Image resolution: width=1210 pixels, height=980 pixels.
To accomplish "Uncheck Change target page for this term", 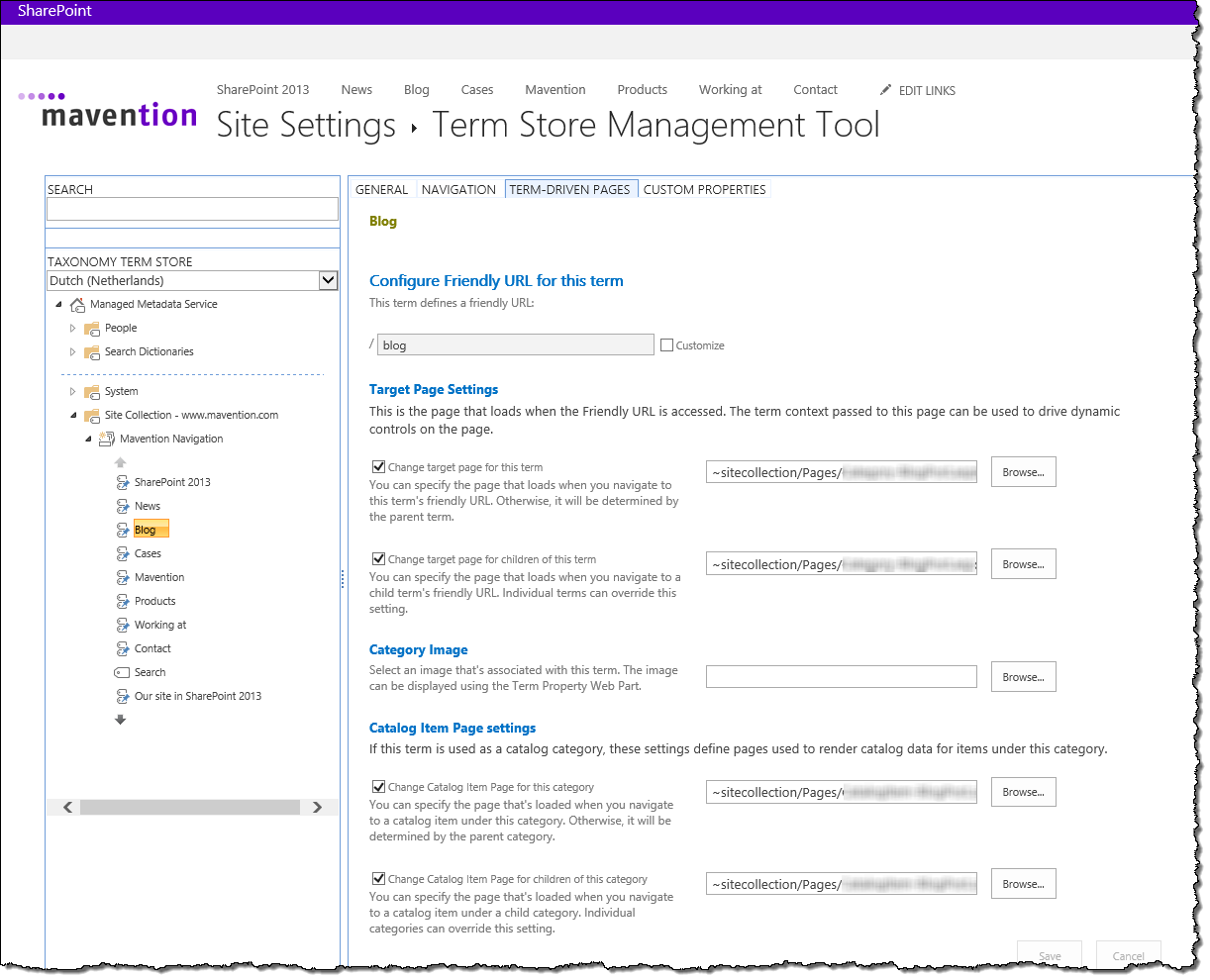I will tap(378, 466).
